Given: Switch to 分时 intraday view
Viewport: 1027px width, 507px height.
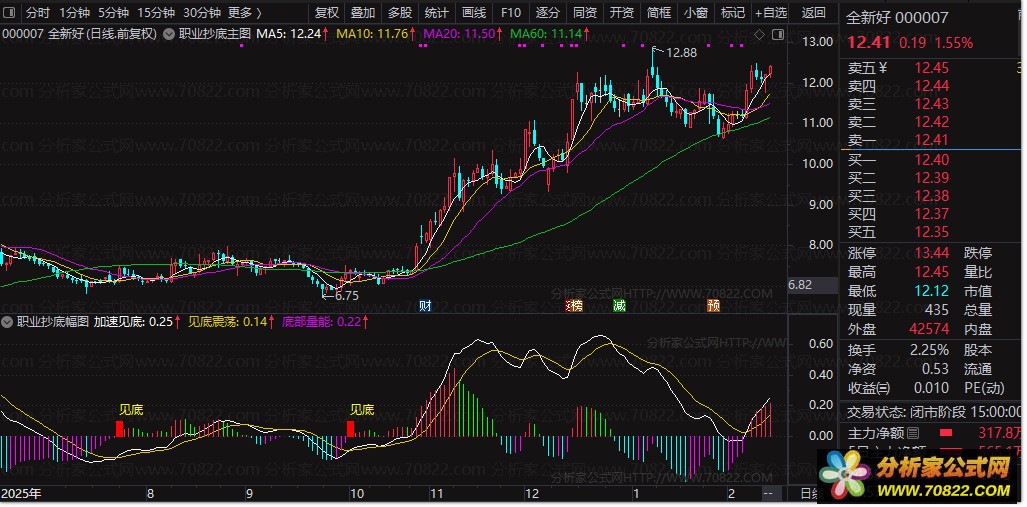Looking at the screenshot, I should tap(37, 13).
